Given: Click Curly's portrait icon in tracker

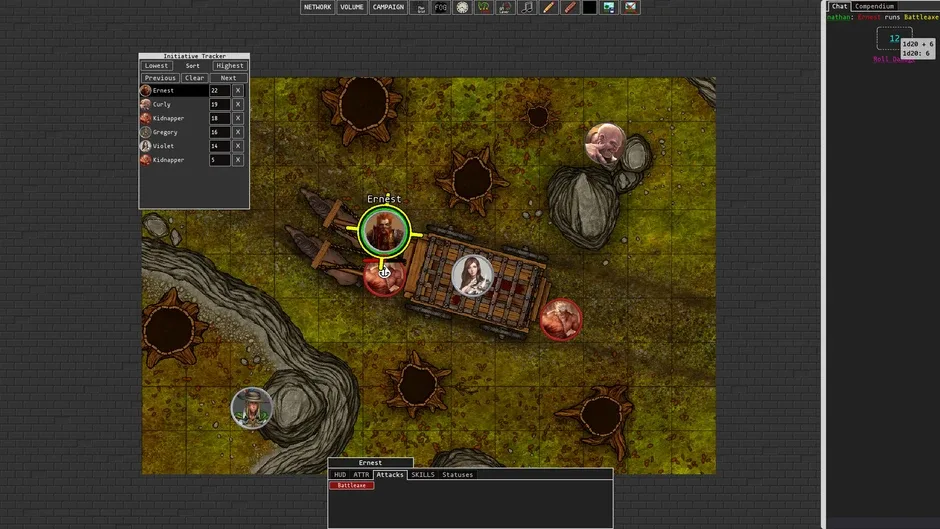Looking at the screenshot, I should (146, 104).
